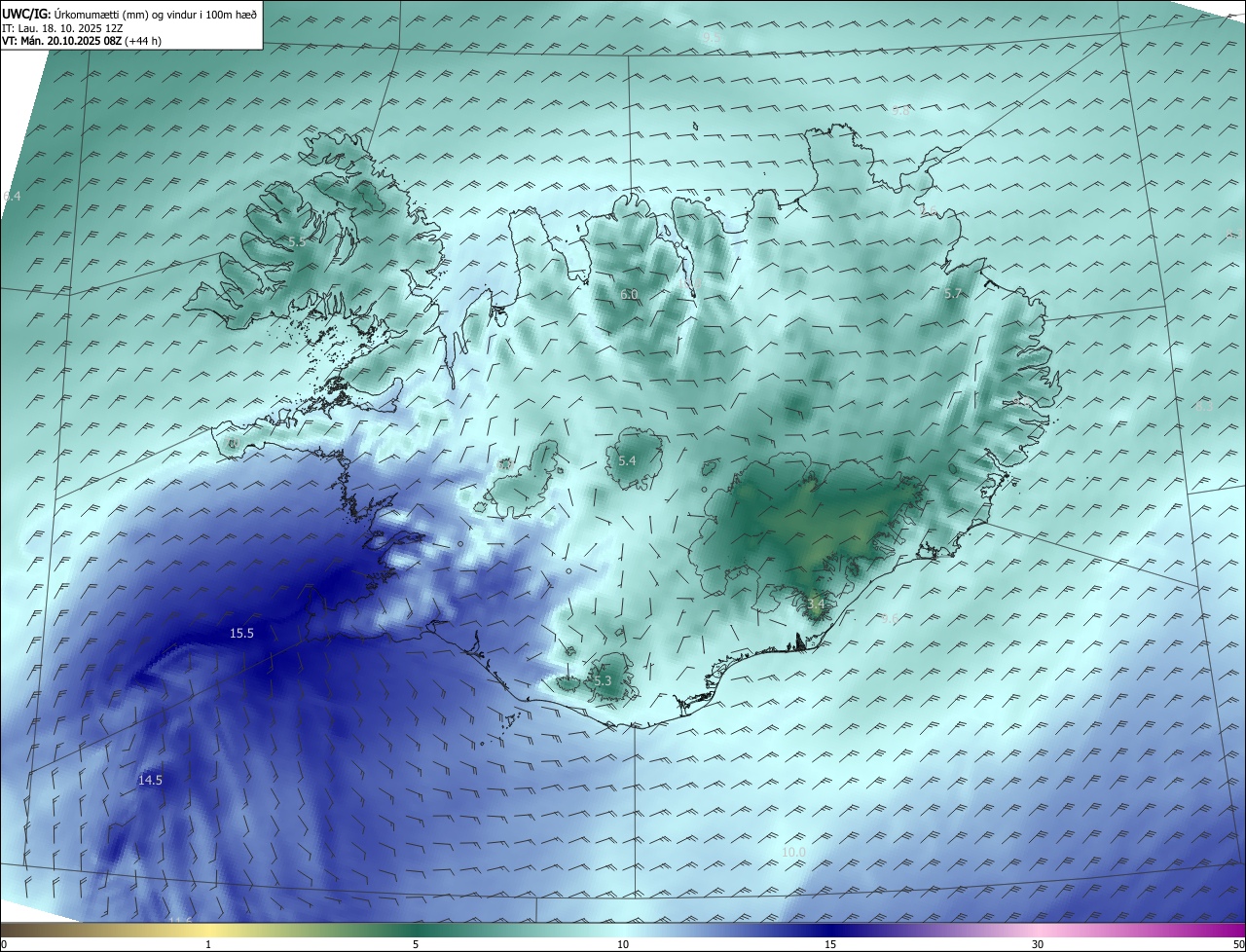The image size is (1246, 952).
Task: Click the colorbar tick label 5
Action: pyautogui.click(x=416, y=944)
